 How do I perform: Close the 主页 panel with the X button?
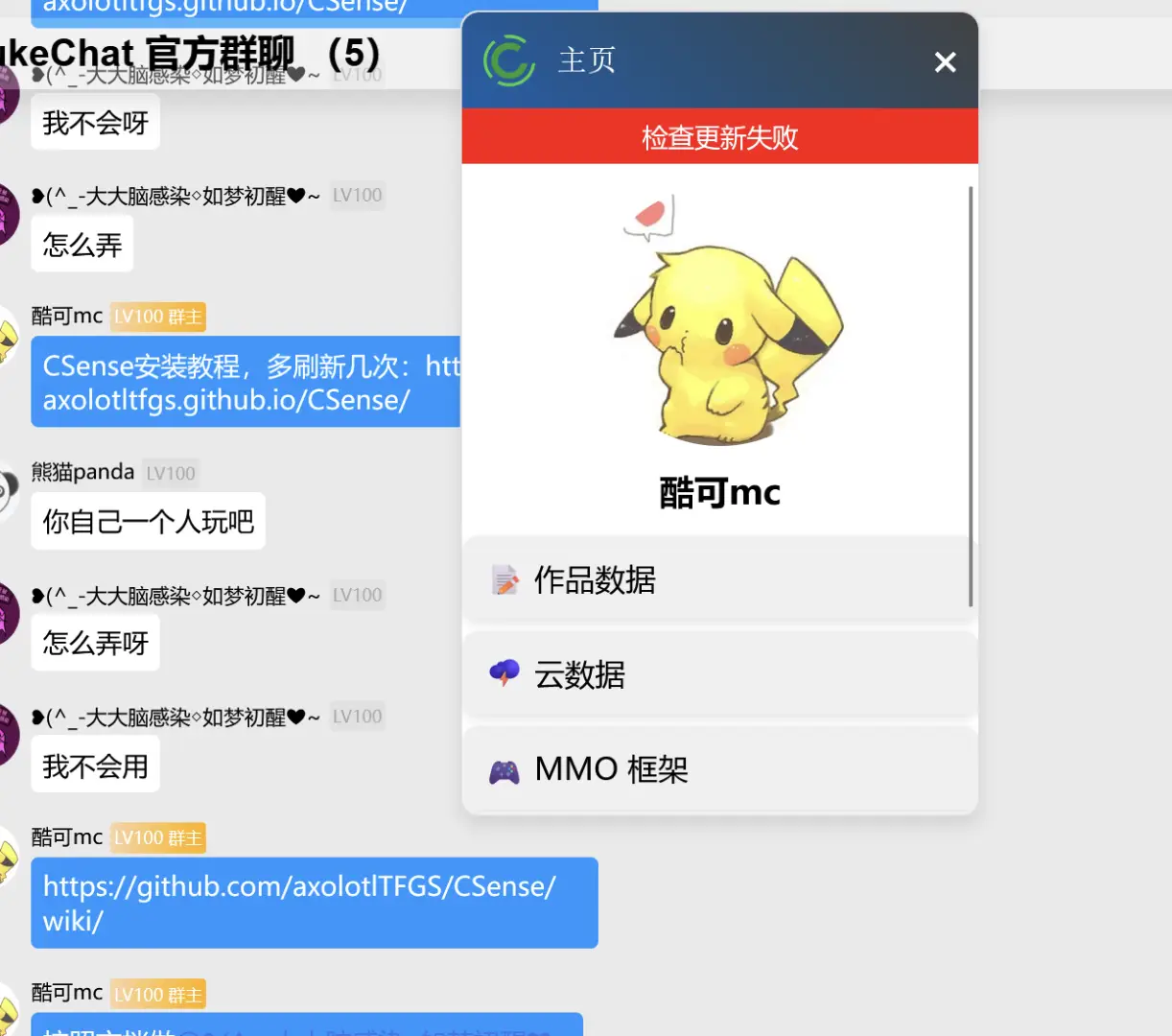946,62
